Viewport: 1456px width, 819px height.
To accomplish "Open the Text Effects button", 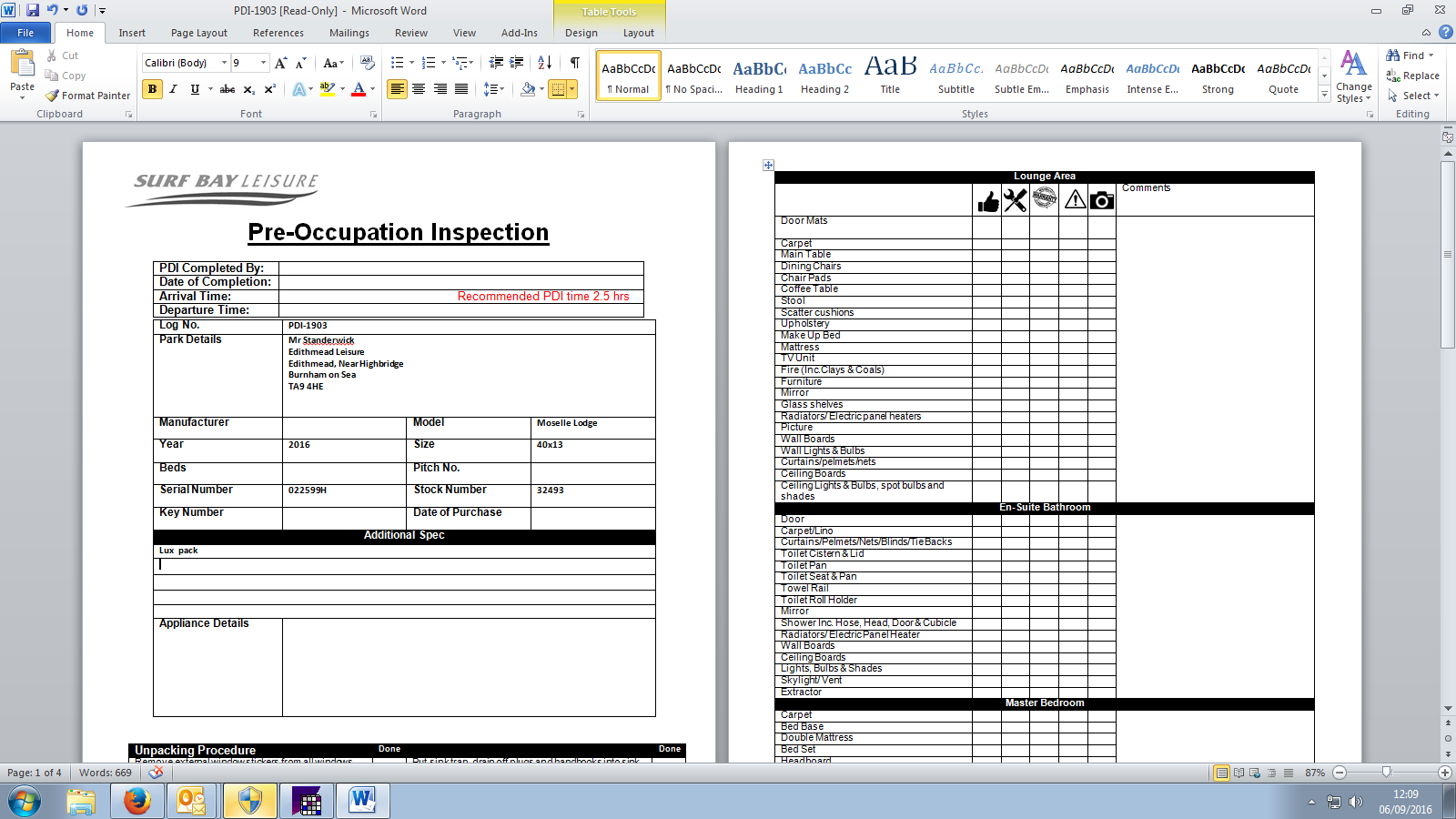I will pos(299,89).
